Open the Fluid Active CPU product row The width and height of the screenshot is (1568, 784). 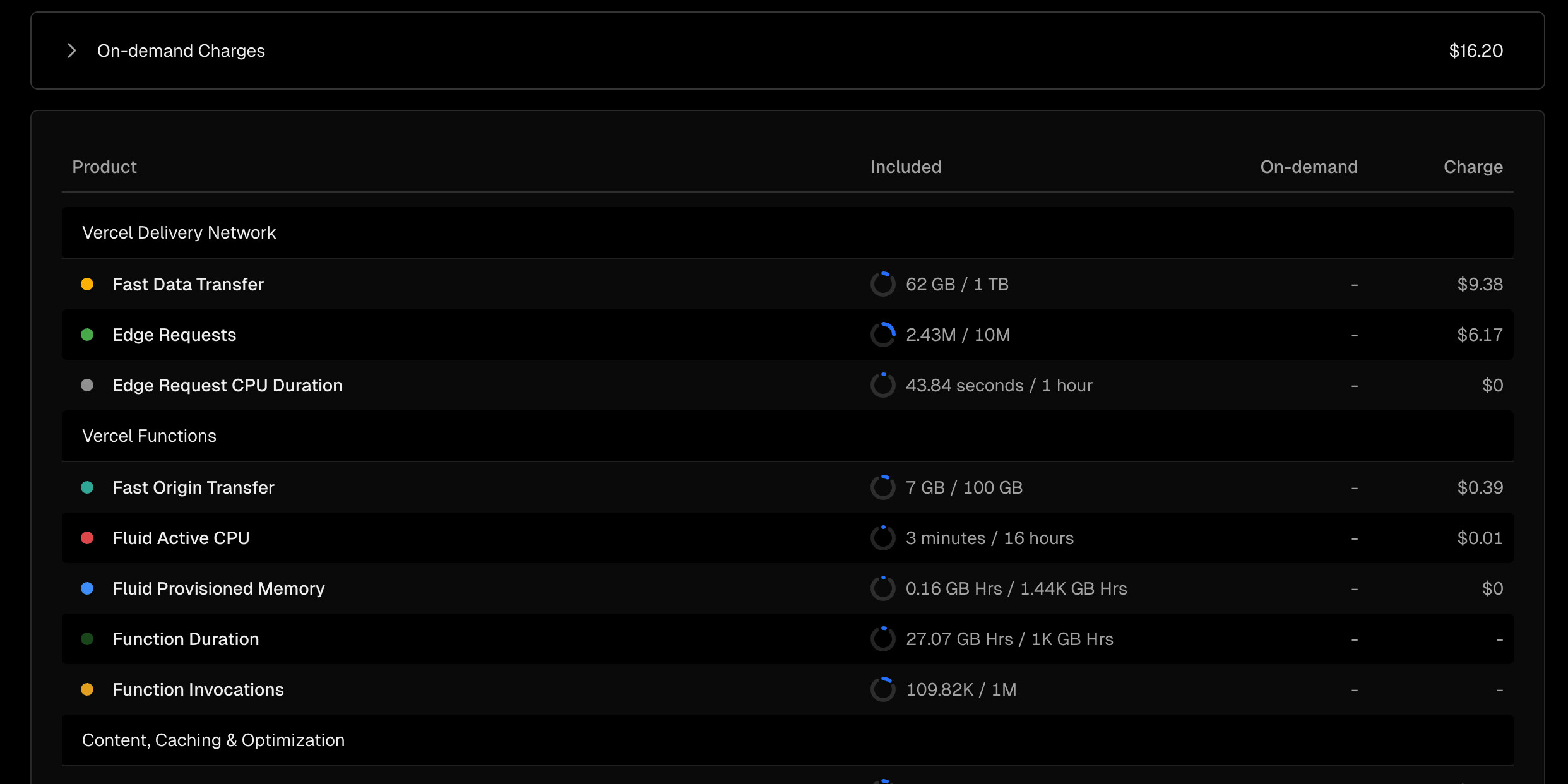pyautogui.click(x=788, y=538)
